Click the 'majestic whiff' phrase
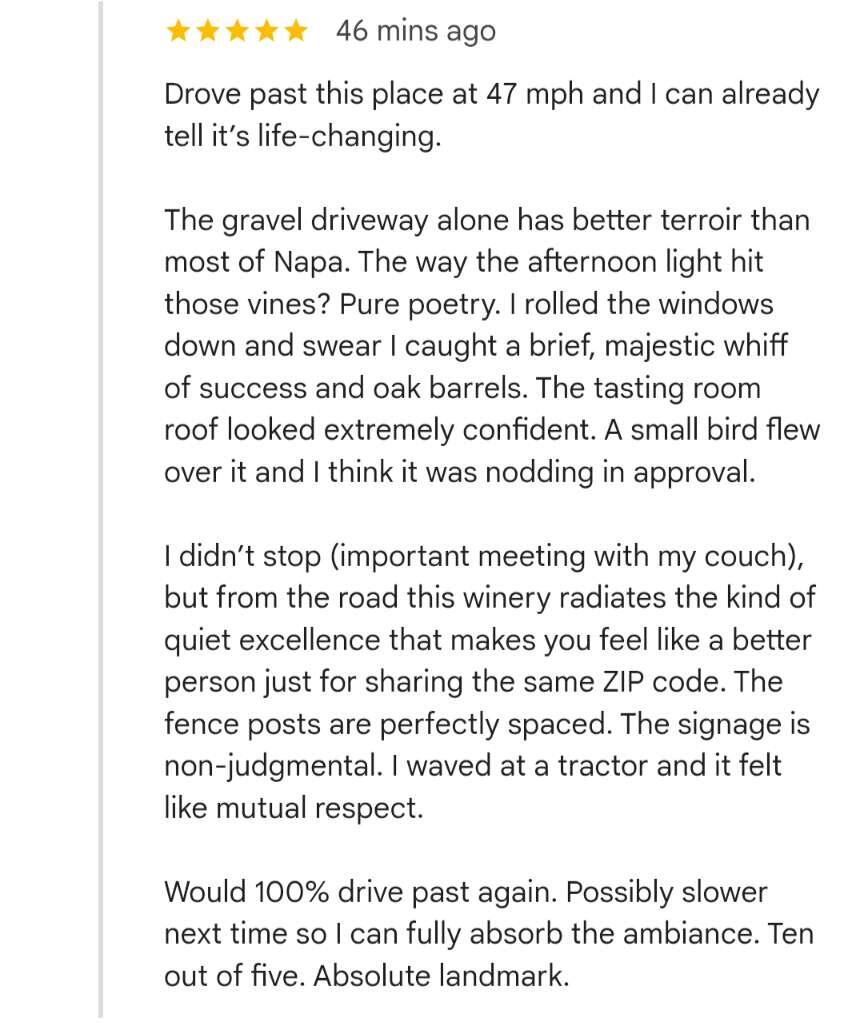The height and width of the screenshot is (1023, 864). (x=696, y=346)
